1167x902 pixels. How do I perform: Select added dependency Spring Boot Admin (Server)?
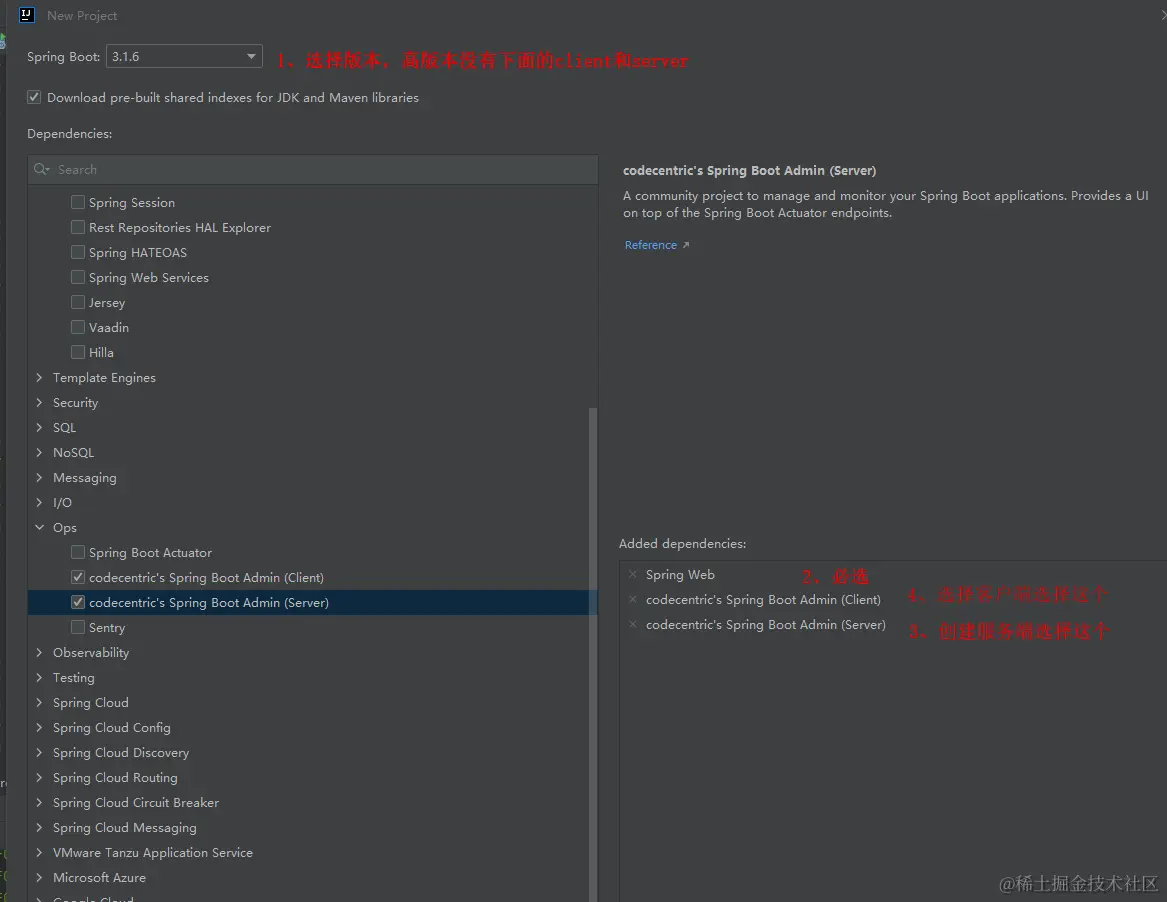point(766,624)
